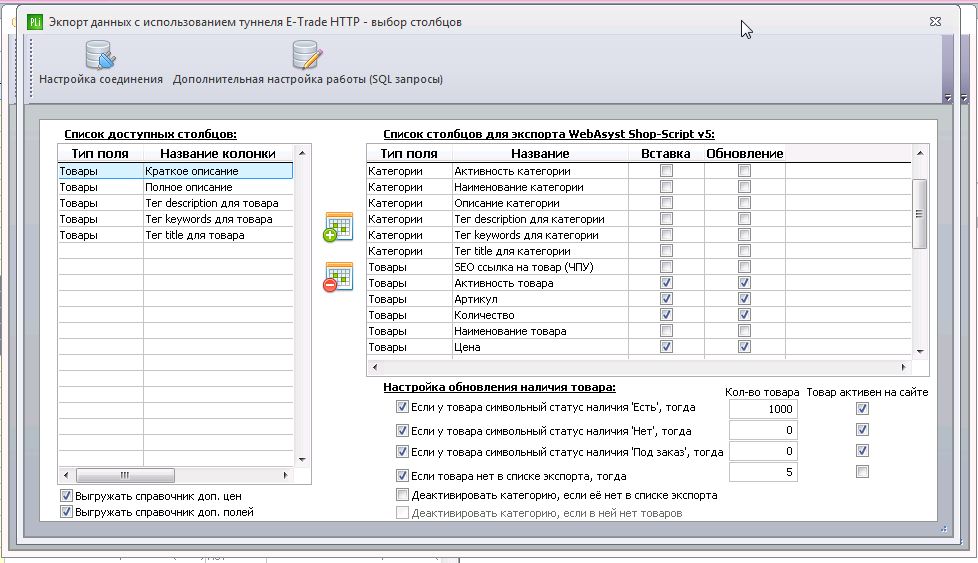978x563 pixels.
Task: Toggle Вставка checkbox for 'SEO ссылка на товар'
Action: point(667,267)
